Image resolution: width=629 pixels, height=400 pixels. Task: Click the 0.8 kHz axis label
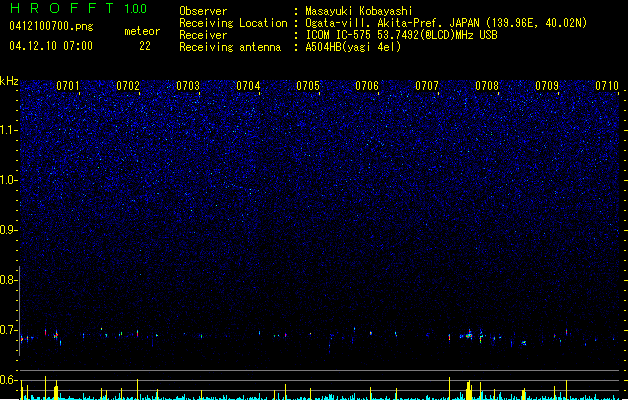7,280
